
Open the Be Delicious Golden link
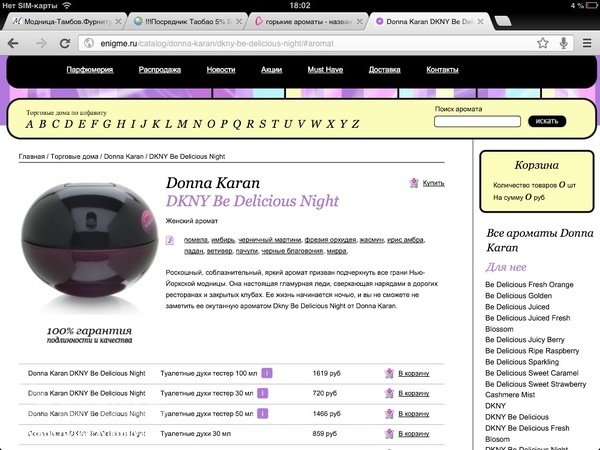click(518, 296)
